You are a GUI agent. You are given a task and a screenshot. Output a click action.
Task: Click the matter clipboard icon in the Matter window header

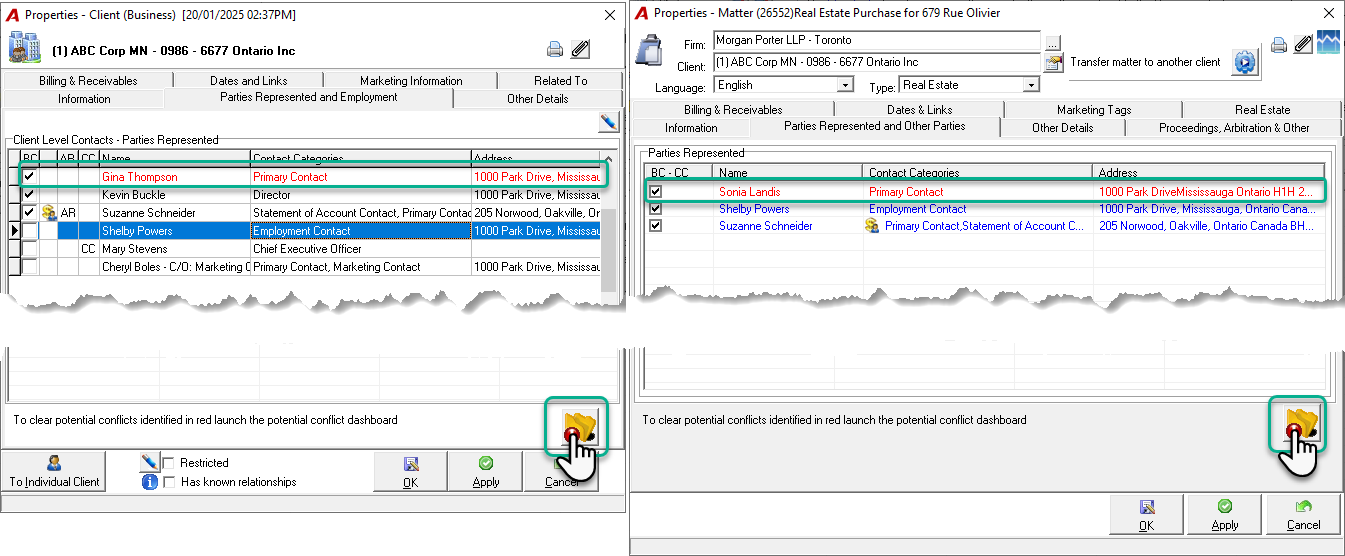pyautogui.click(x=650, y=50)
